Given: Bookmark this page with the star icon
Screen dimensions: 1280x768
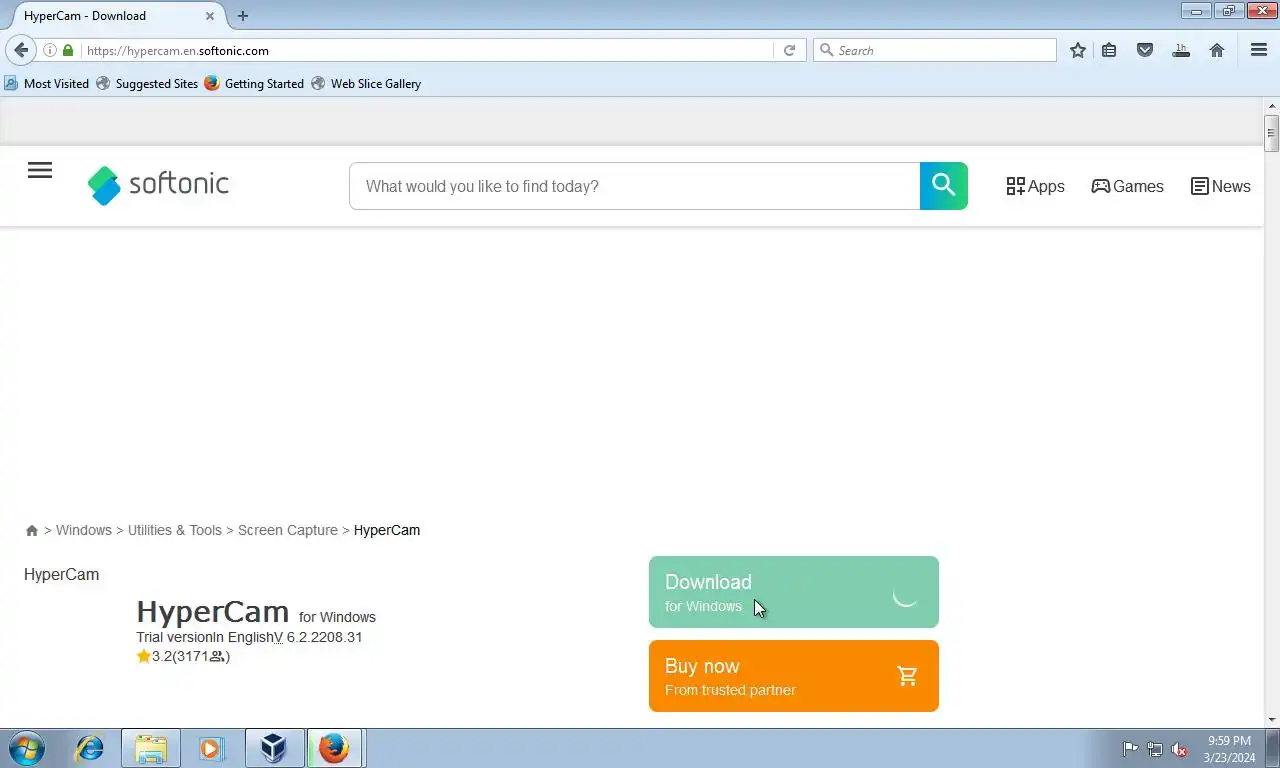Looking at the screenshot, I should 1077,50.
